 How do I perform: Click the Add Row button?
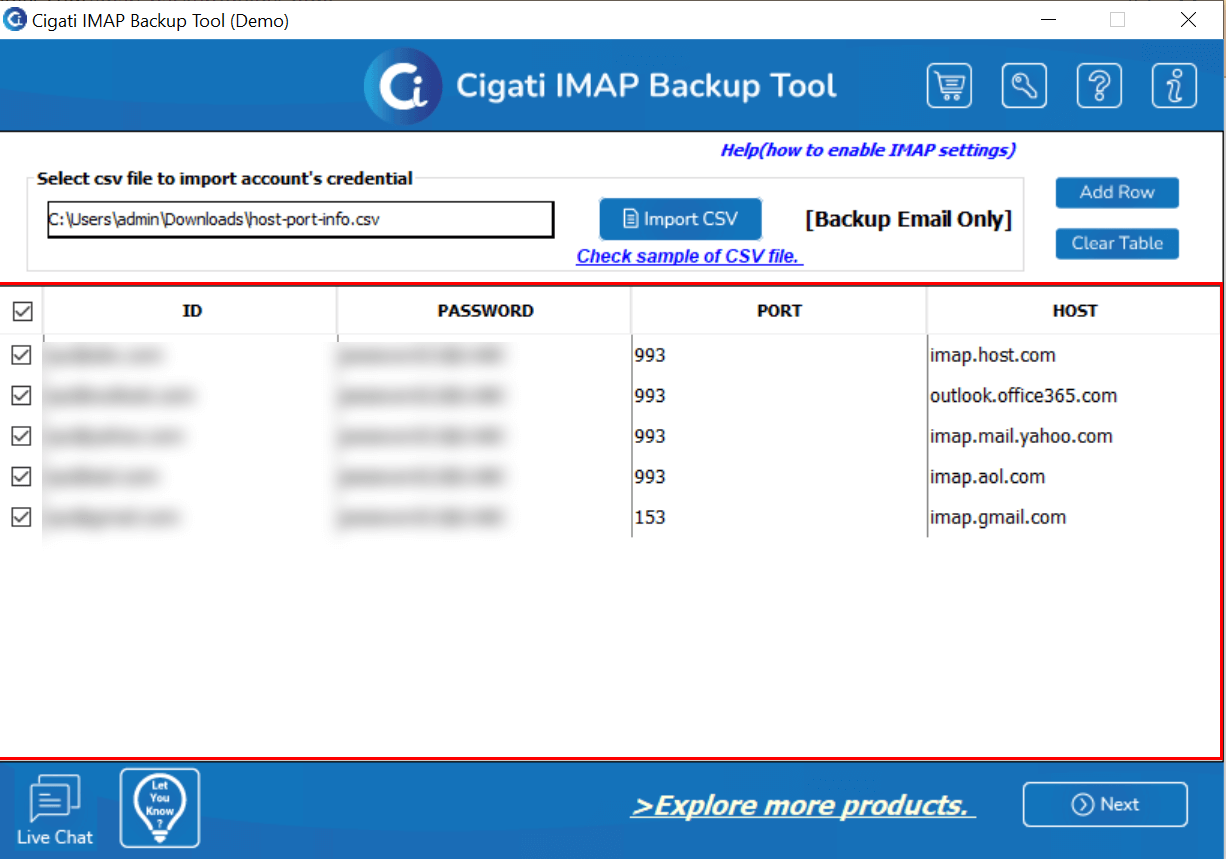click(1117, 193)
